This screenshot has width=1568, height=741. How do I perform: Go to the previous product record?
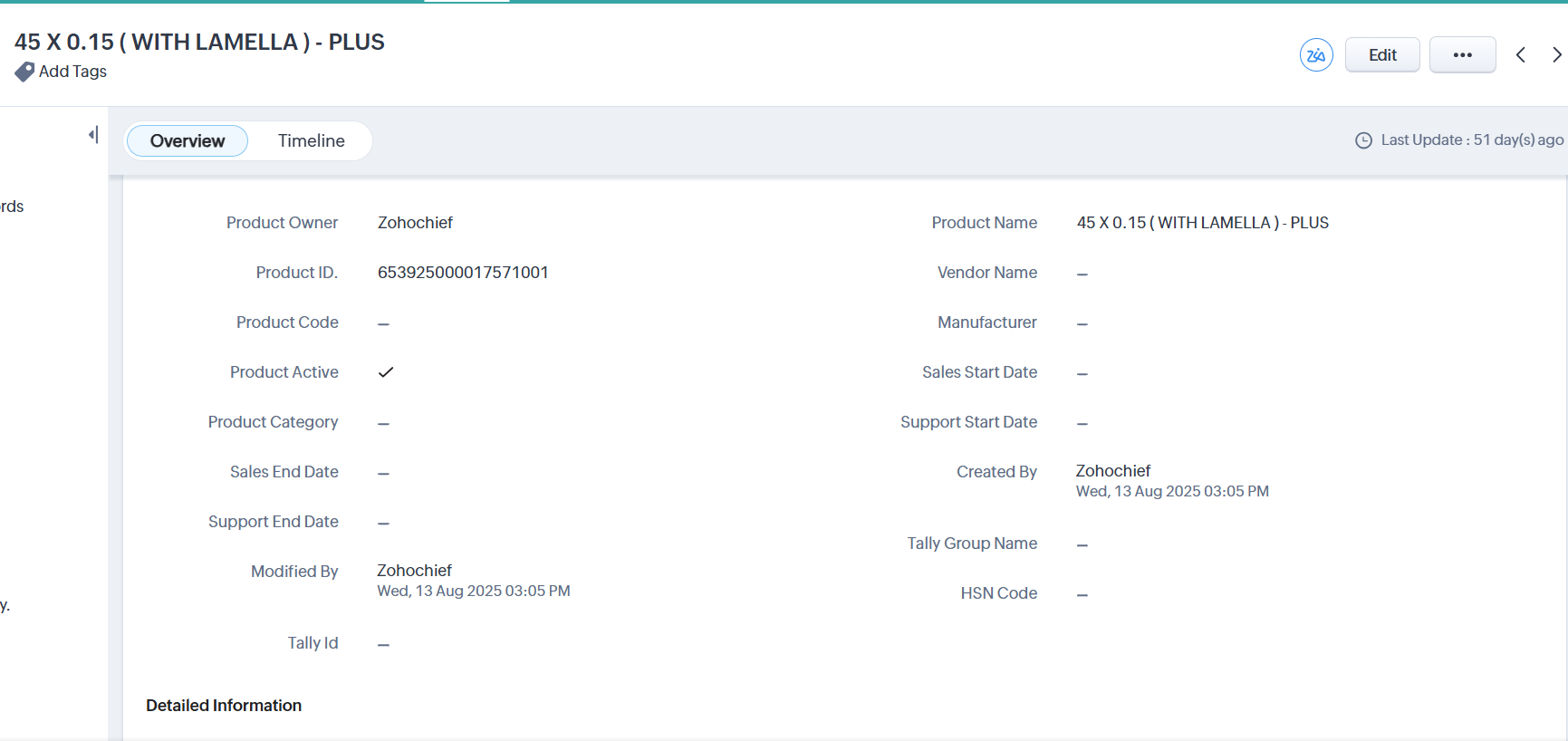pyautogui.click(x=1521, y=55)
